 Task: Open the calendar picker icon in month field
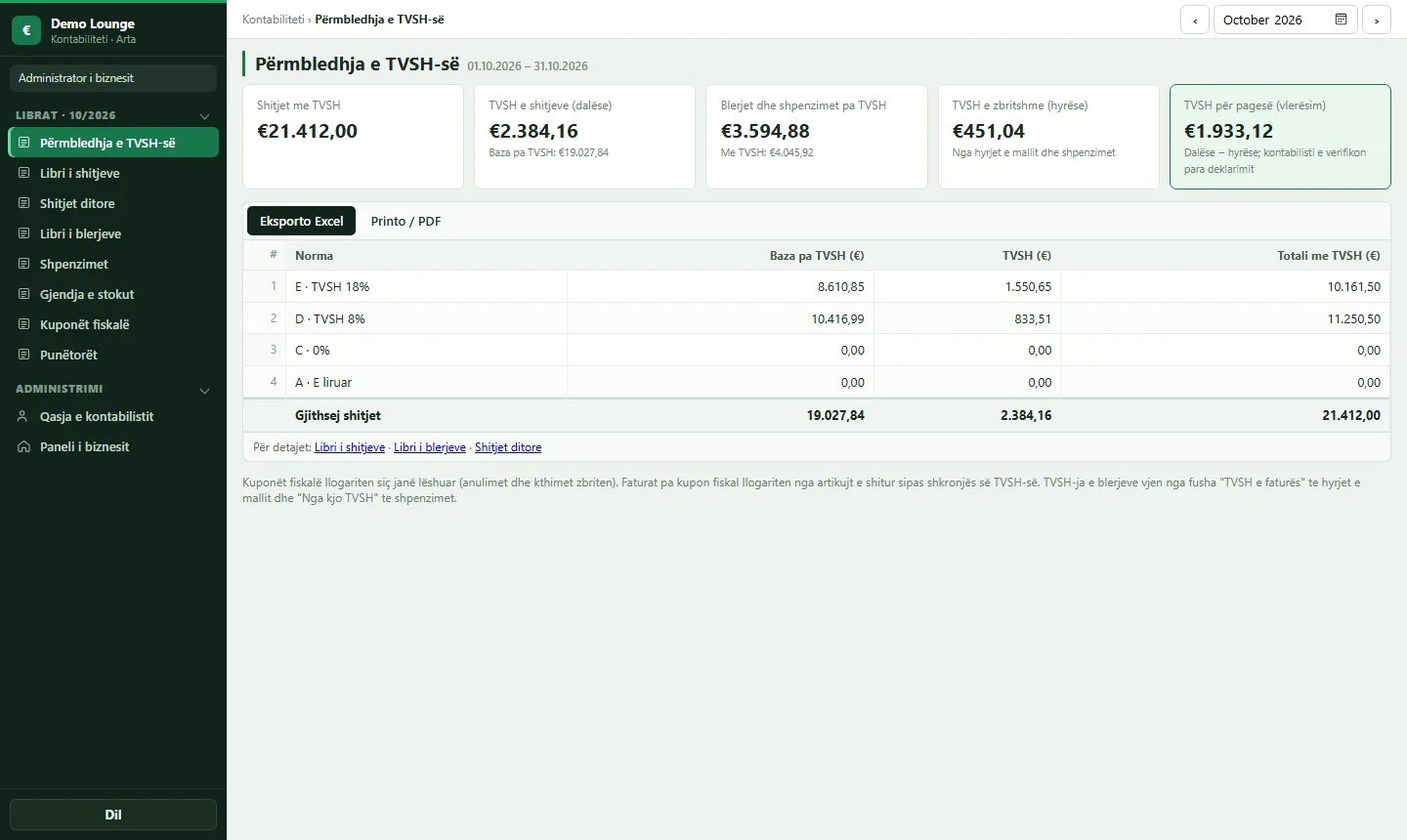coord(1341,20)
